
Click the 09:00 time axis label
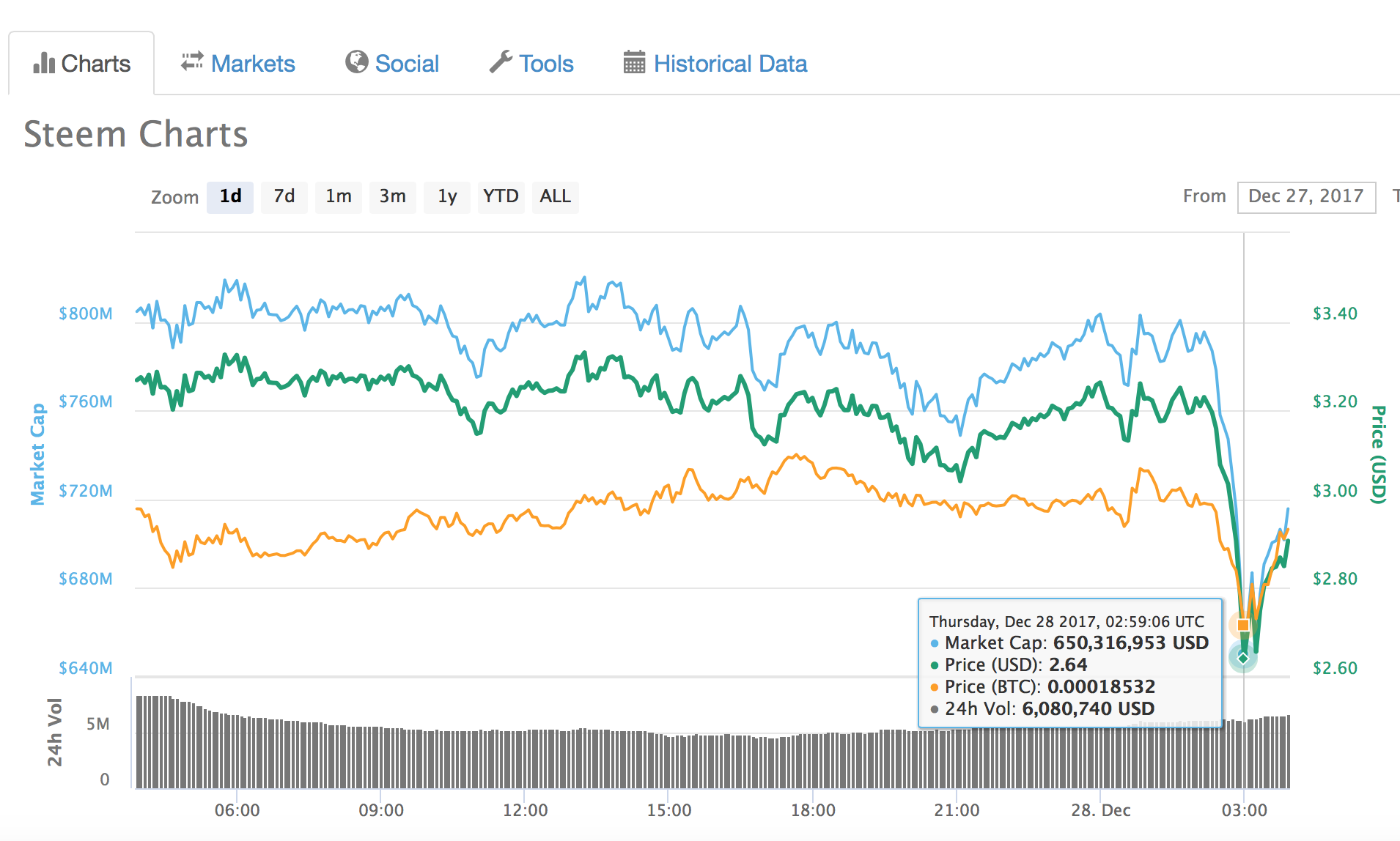coord(381,810)
